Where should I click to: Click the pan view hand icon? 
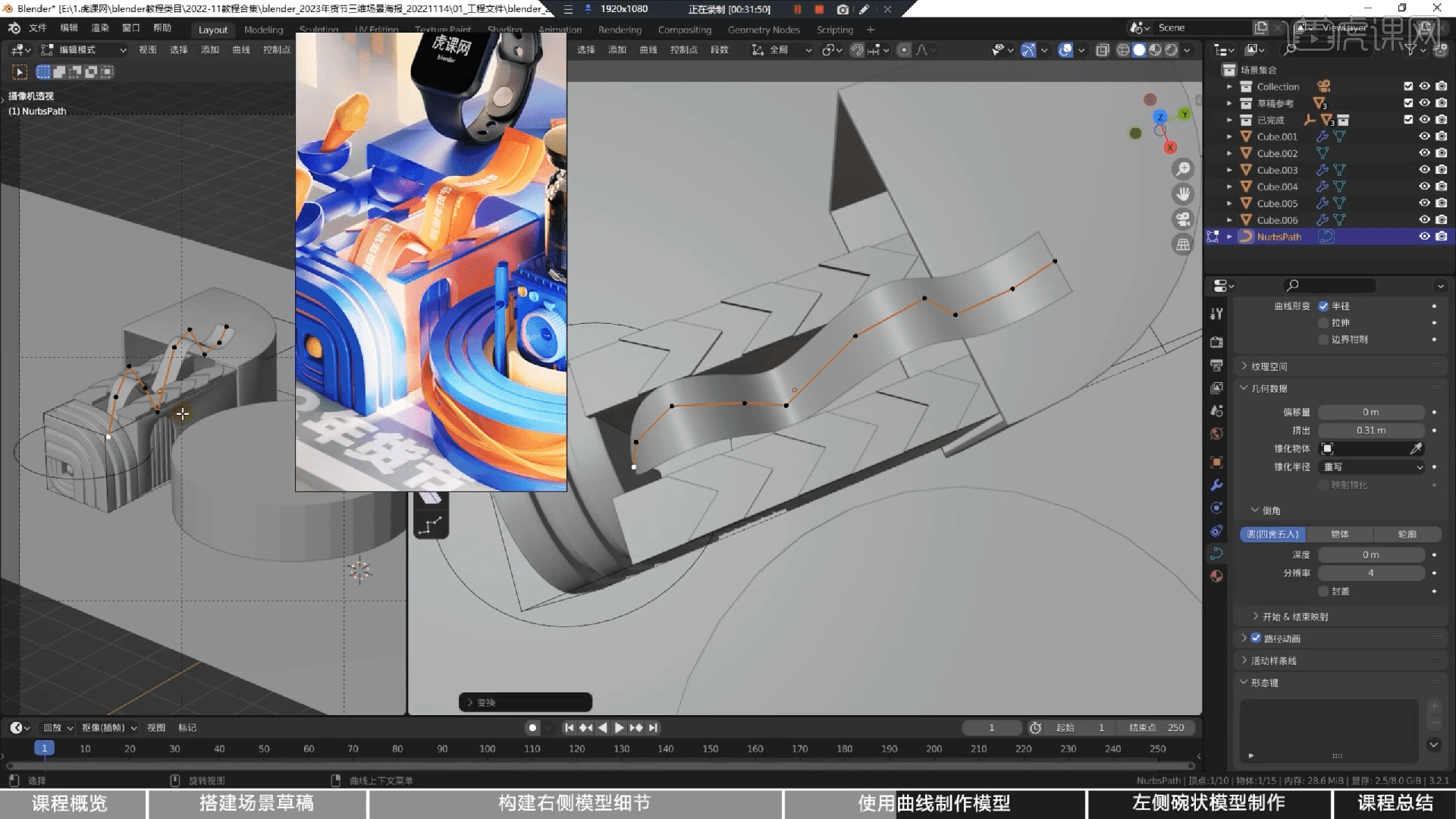pyautogui.click(x=1183, y=194)
